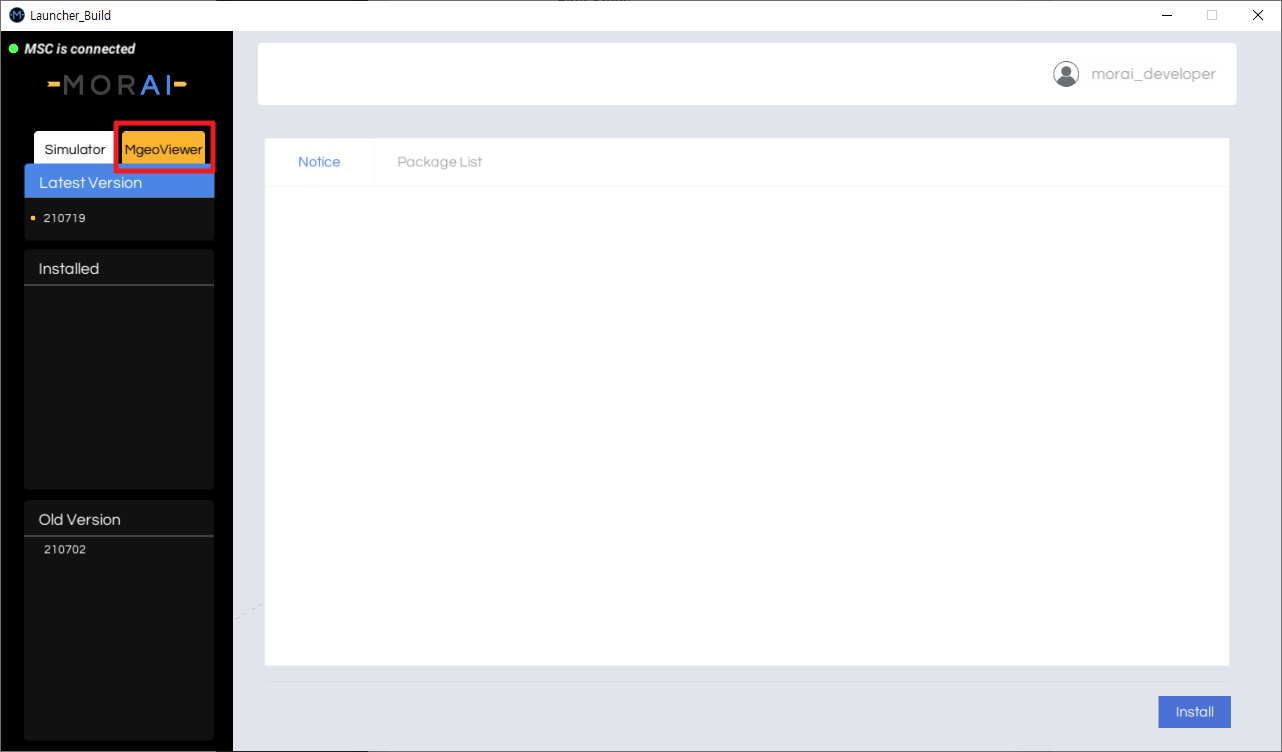1282x752 pixels.
Task: Click the yellow bullet beside version 210719
Action: (33, 218)
